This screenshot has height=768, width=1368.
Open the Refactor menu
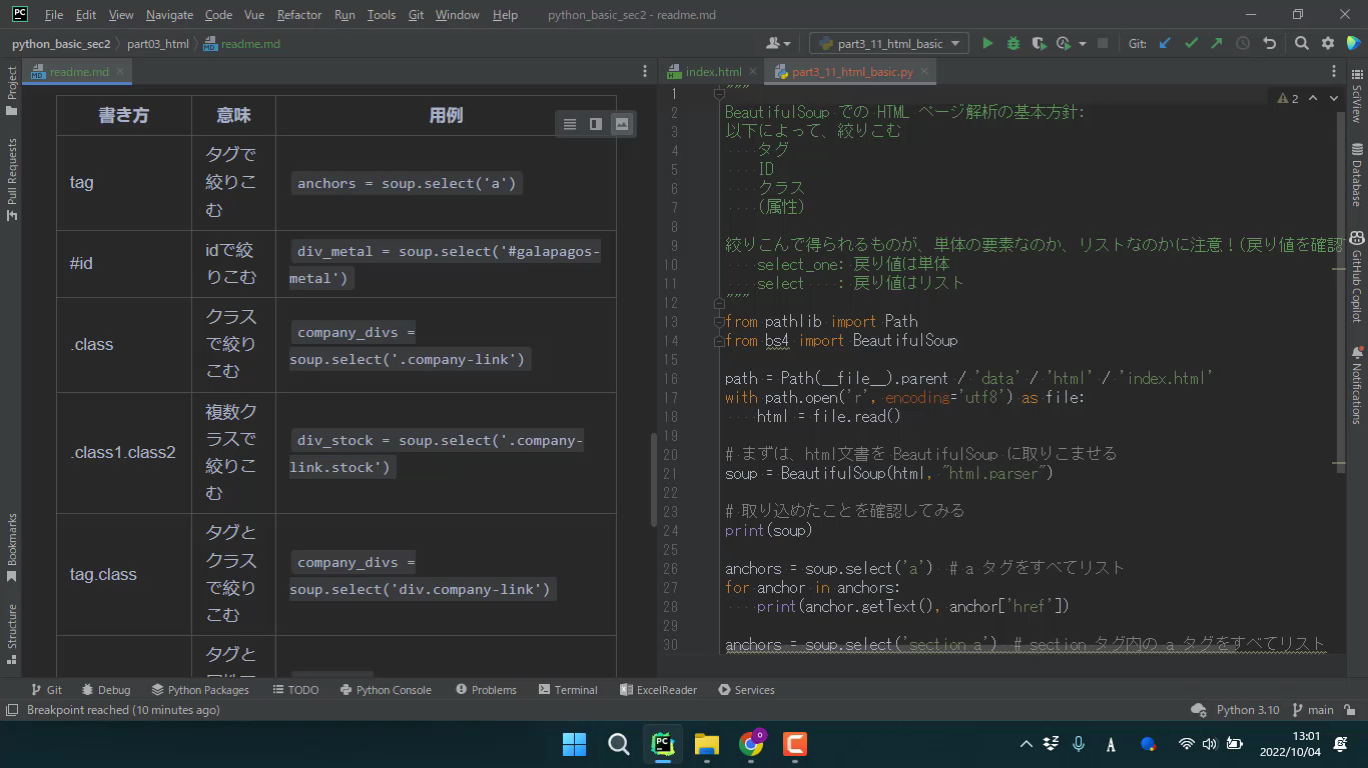299,15
